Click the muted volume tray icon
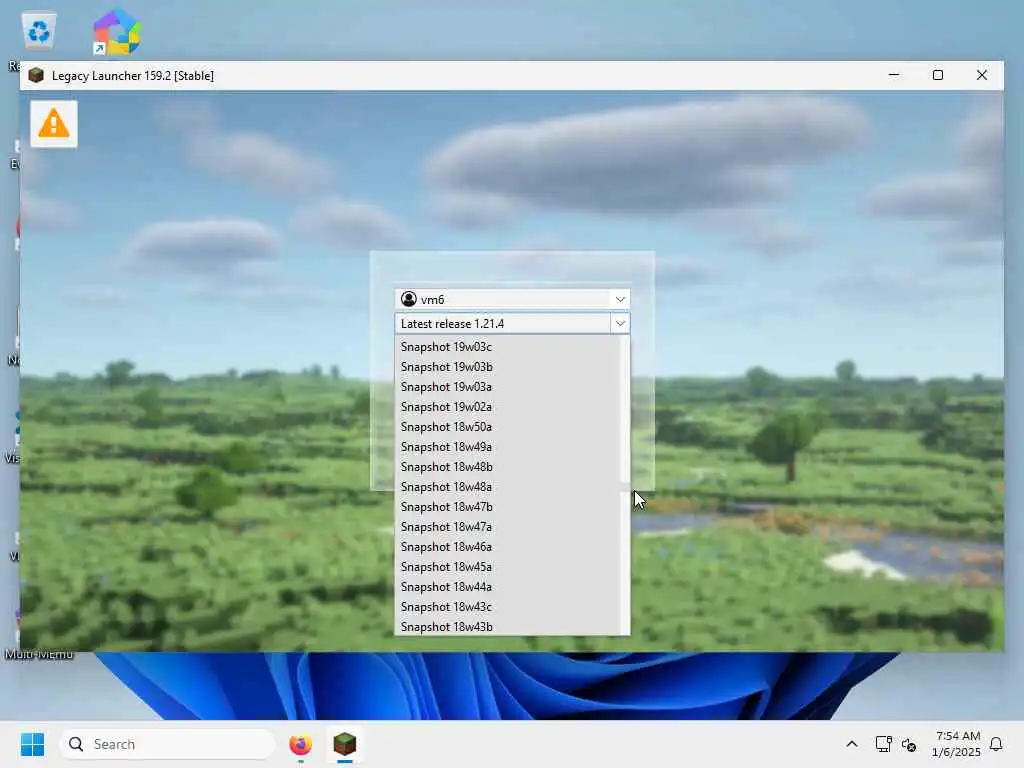 909,744
